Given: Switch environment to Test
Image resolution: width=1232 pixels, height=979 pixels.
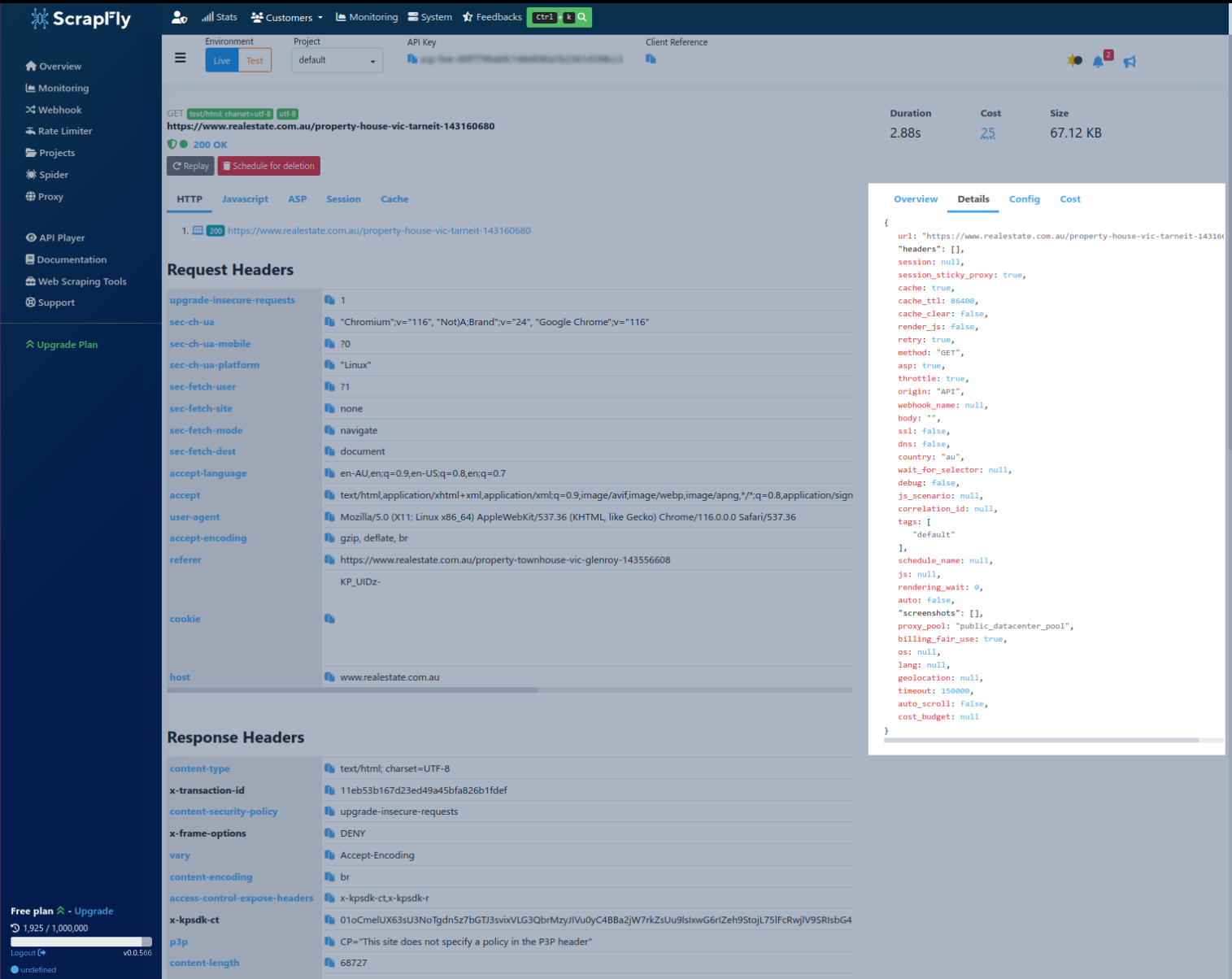Looking at the screenshot, I should tap(254, 59).
